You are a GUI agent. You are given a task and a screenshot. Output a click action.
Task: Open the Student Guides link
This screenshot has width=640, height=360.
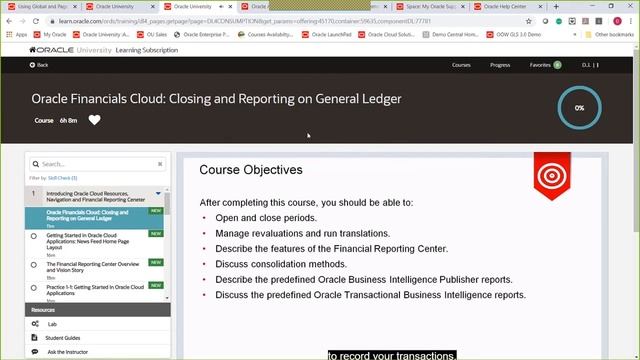tap(62, 338)
